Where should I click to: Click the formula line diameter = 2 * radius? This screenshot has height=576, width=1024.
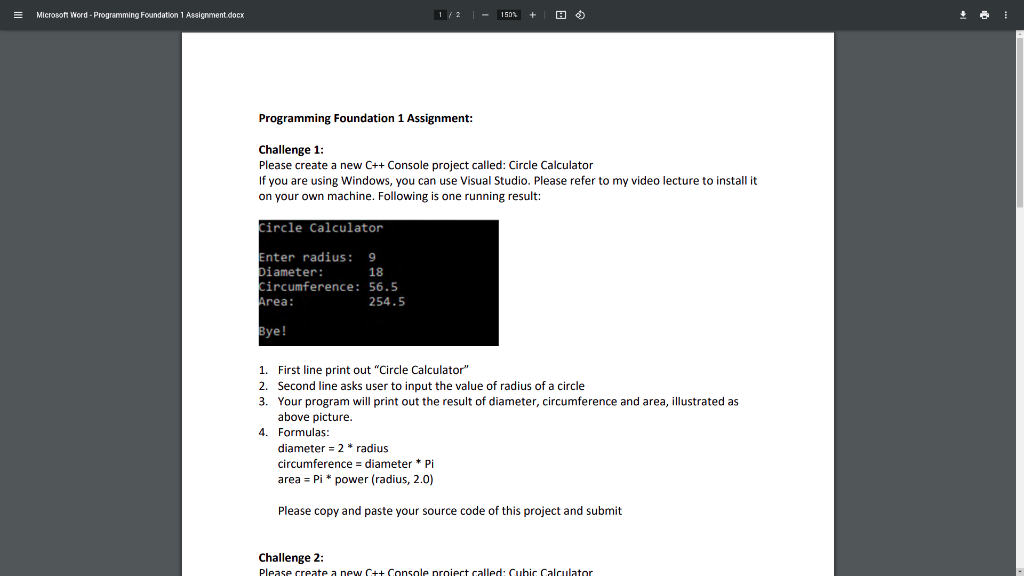[x=333, y=448]
